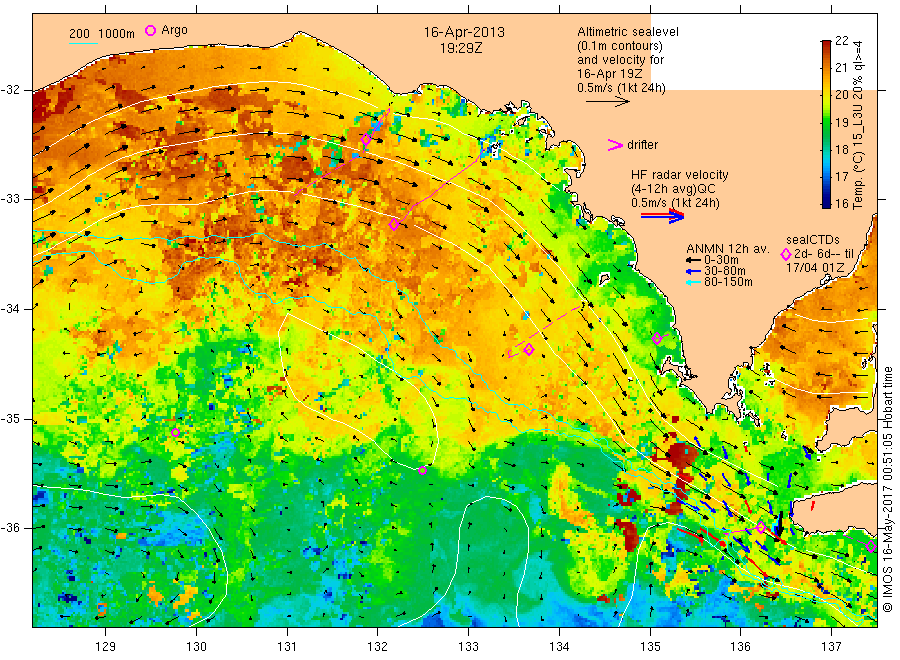Image resolution: width=900 pixels, height=660 pixels.
Task: Click the '17/04 01Z' text
Action: coord(815,268)
